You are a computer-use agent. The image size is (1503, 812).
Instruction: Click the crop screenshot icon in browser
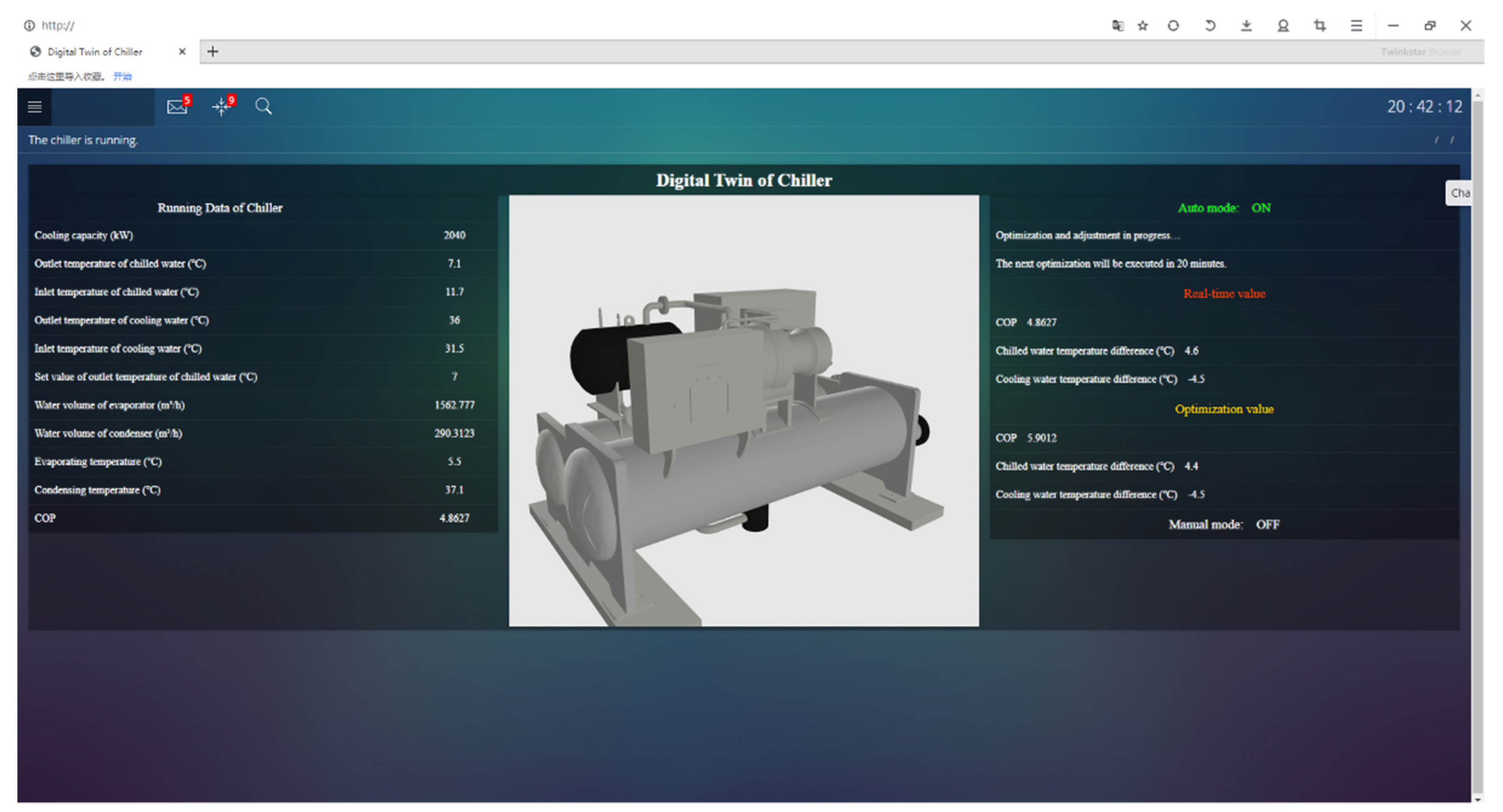click(x=1320, y=26)
